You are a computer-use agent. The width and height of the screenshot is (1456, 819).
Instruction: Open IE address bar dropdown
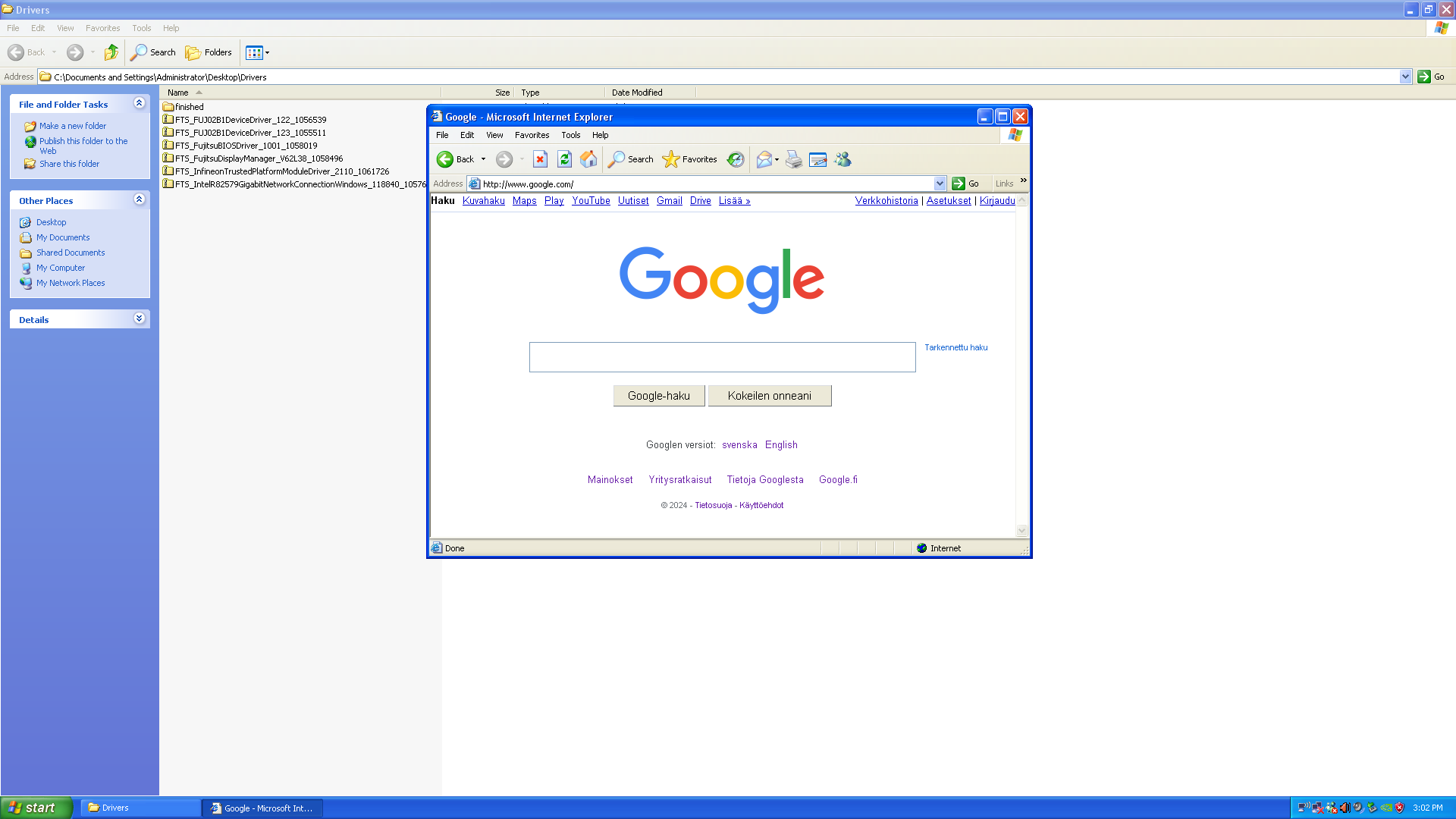940,184
